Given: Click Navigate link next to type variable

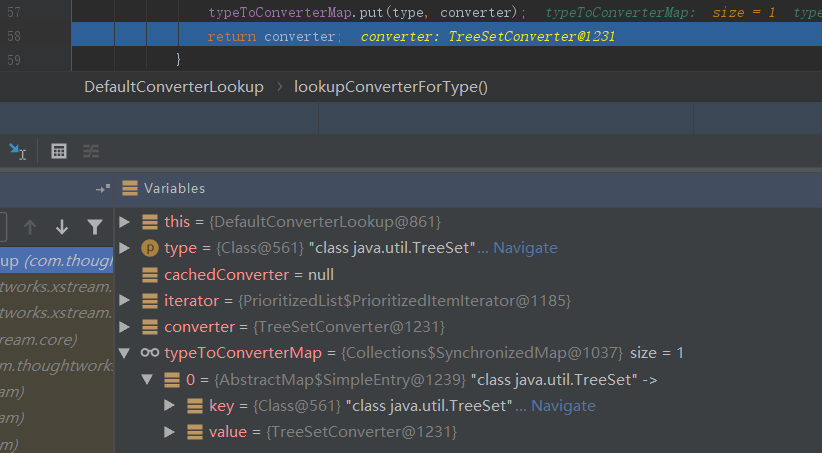Looking at the screenshot, I should (x=524, y=247).
